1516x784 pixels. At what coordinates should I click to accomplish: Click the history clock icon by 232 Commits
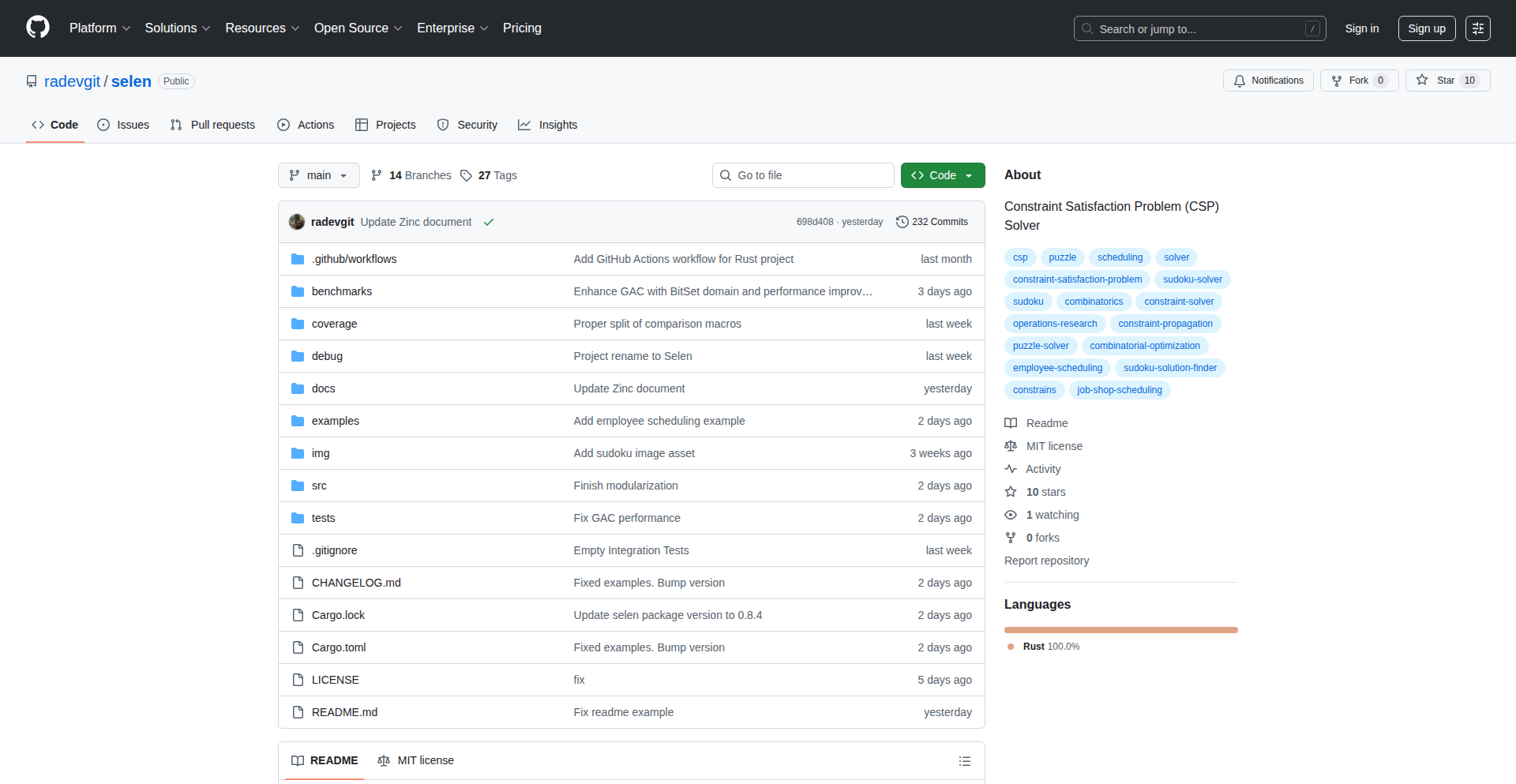(x=902, y=222)
